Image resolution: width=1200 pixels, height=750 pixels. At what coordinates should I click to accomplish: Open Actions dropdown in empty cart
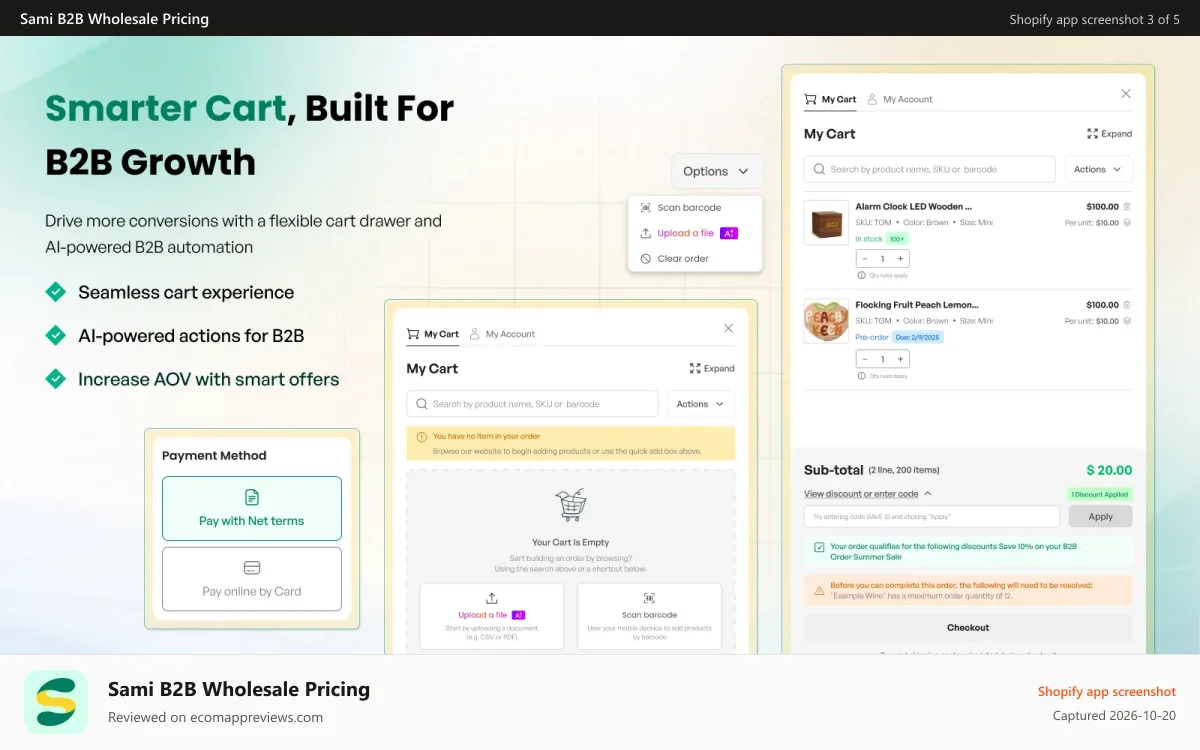pos(701,404)
